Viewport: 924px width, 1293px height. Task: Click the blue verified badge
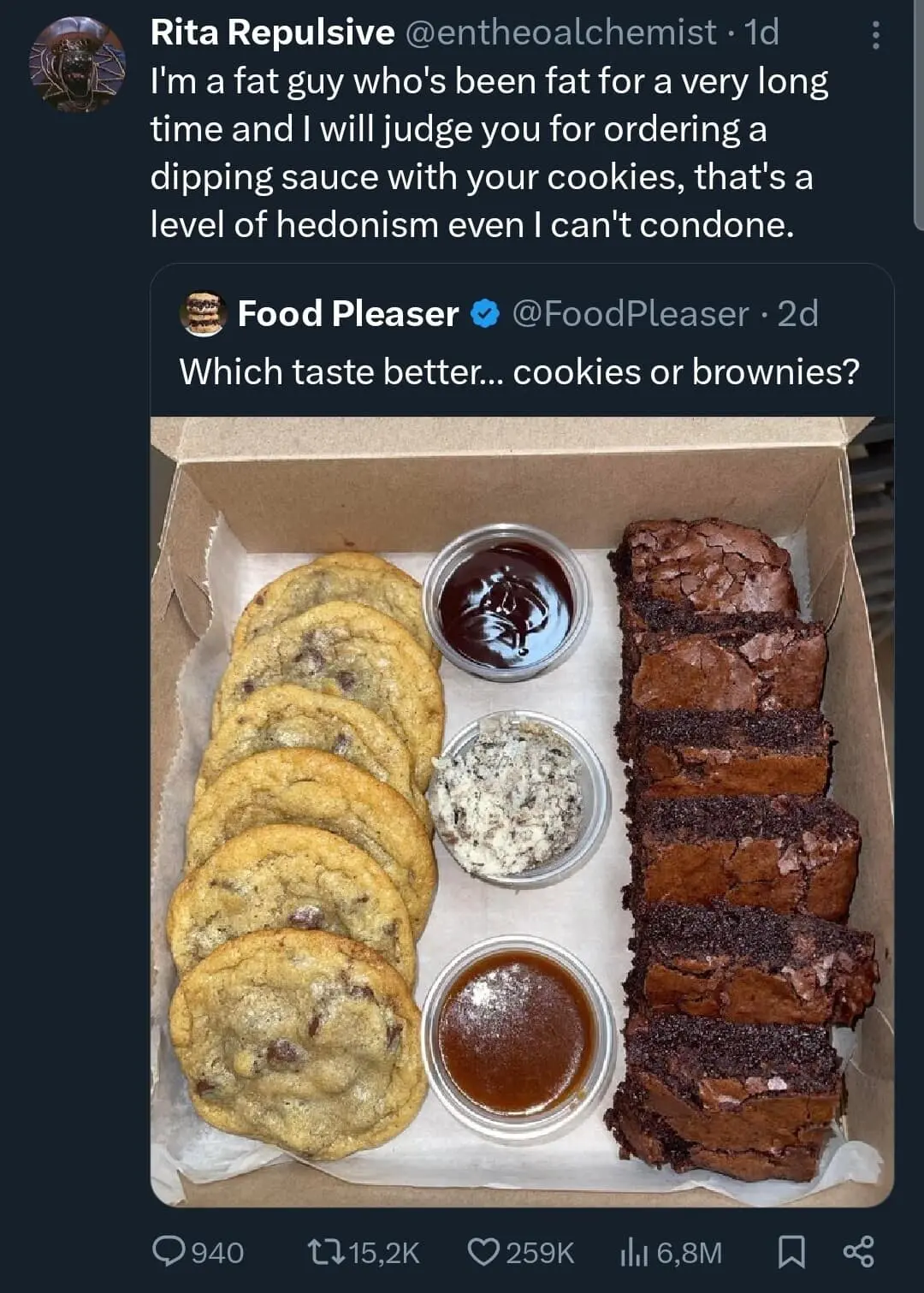[x=485, y=314]
